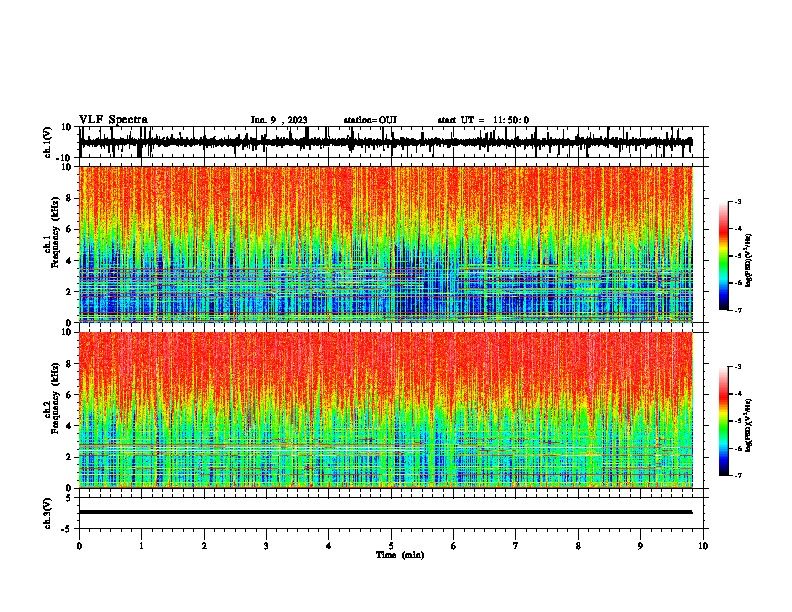Click the "-7" label on ch.1 color bar
This screenshot has height=612, width=792.
click(738, 311)
